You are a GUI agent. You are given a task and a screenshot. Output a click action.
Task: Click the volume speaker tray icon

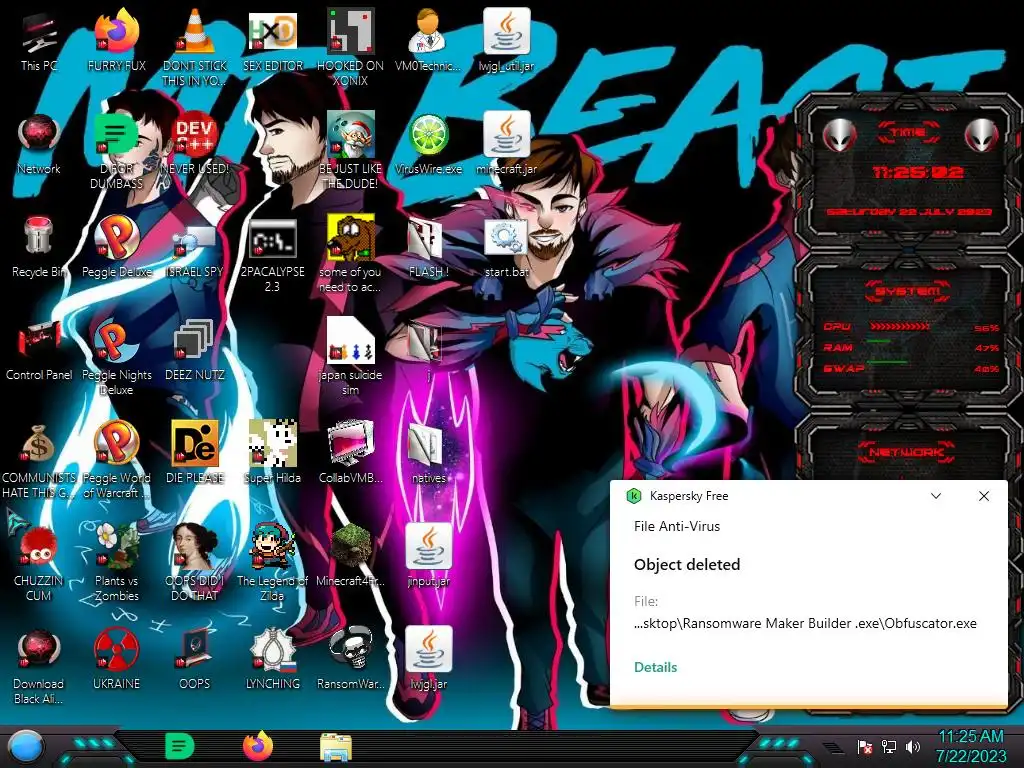tap(912, 746)
